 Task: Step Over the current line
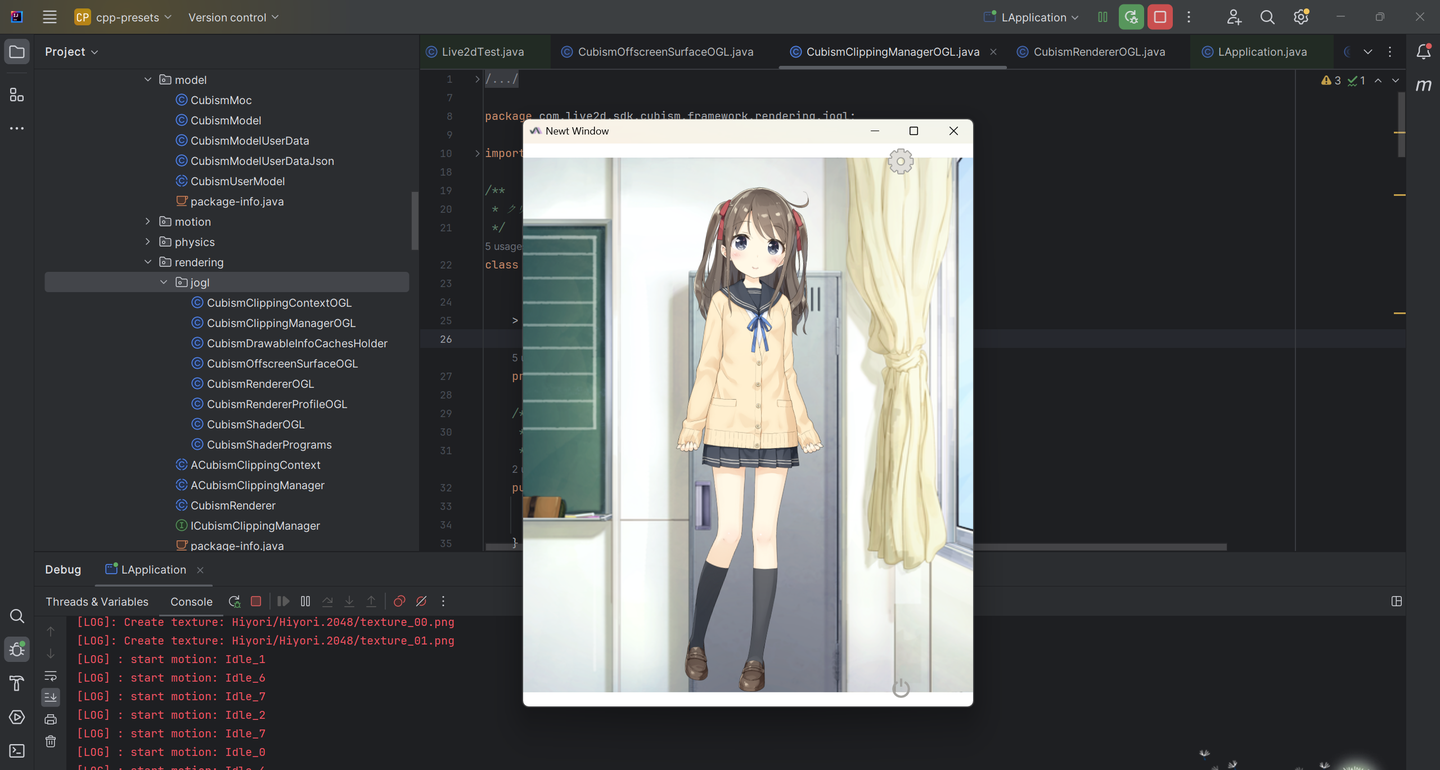327,601
